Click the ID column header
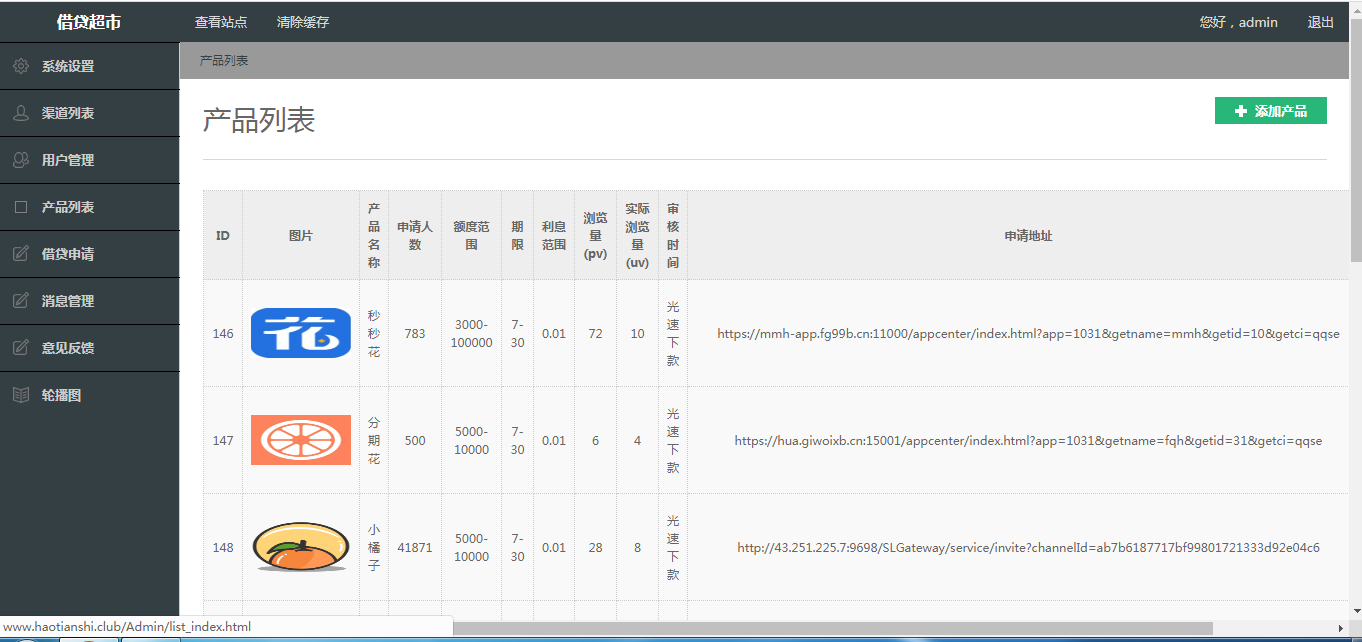The height and width of the screenshot is (642, 1362). (223, 236)
